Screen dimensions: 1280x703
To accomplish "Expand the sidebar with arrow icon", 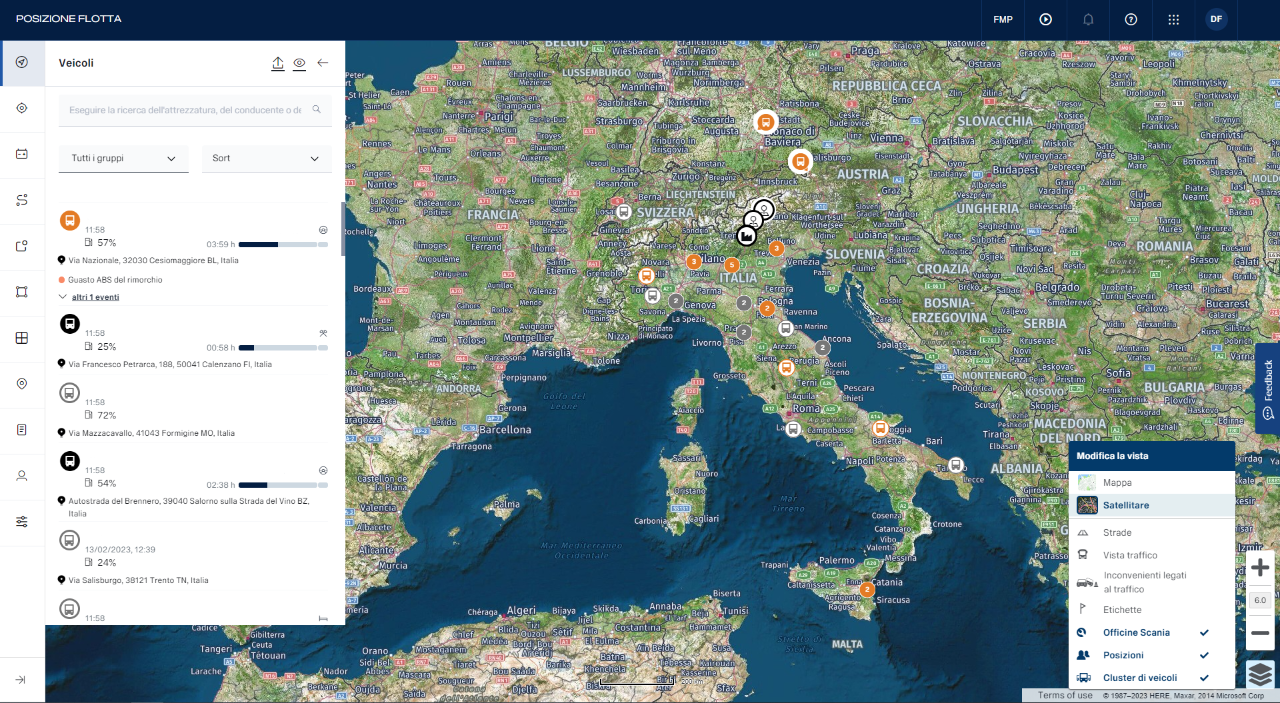I will pyautogui.click(x=22, y=680).
